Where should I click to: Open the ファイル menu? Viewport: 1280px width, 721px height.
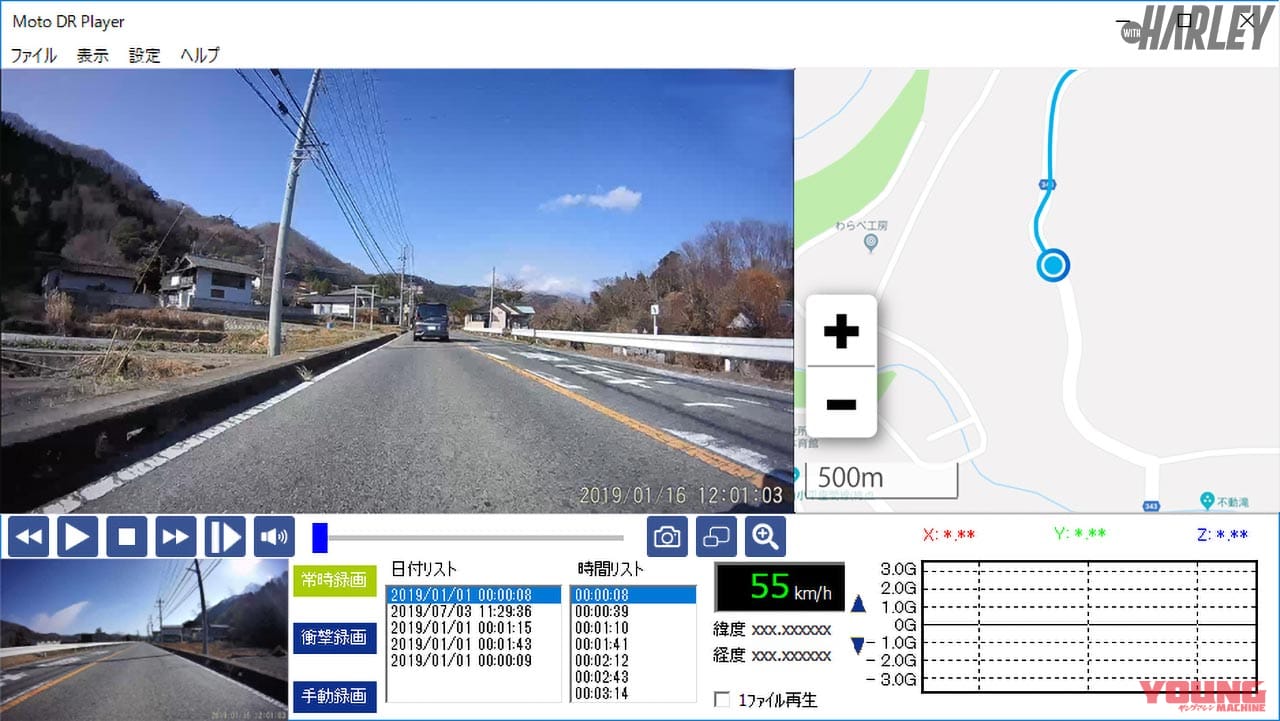[33, 55]
